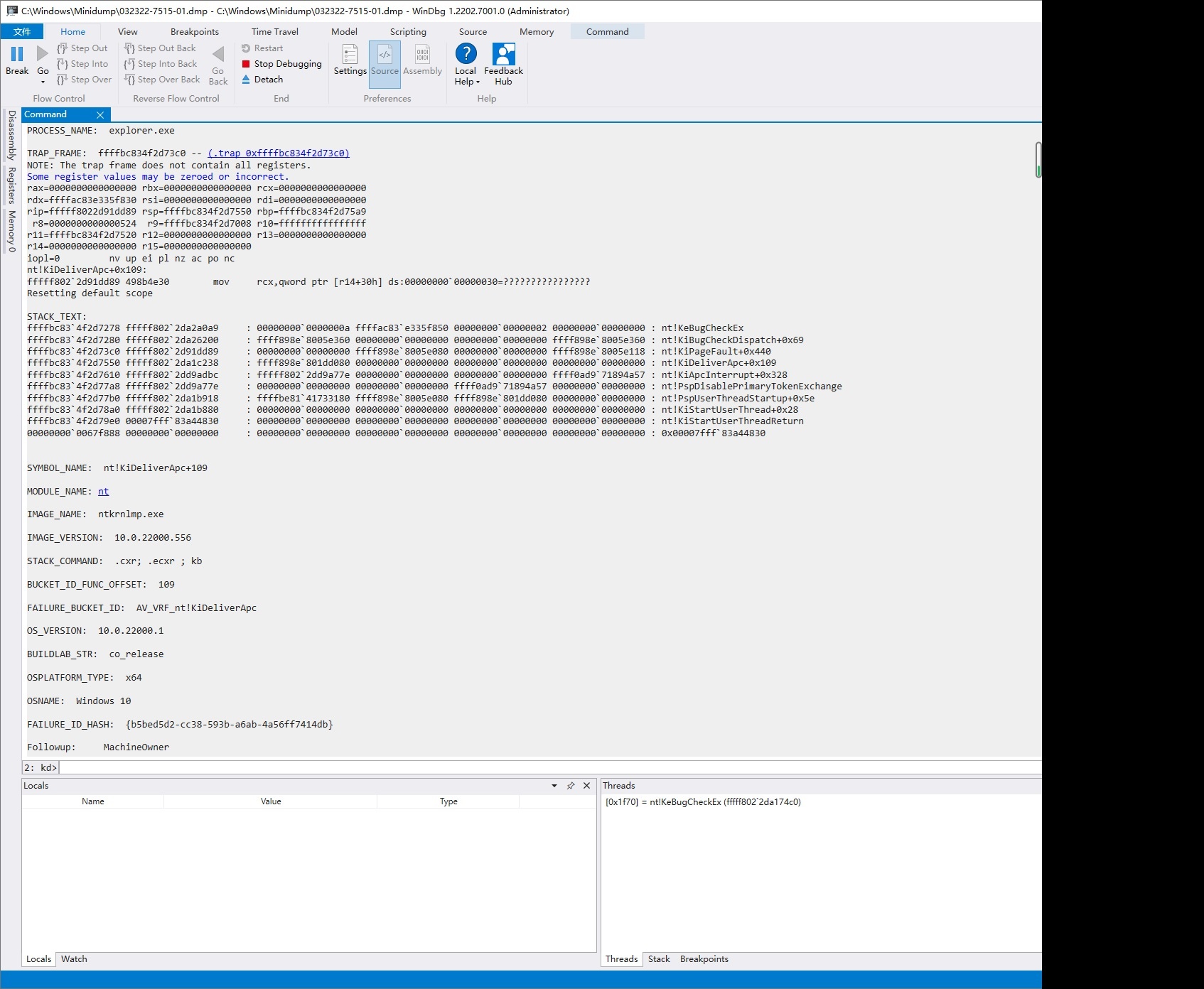Select the Command document tab

click(45, 114)
